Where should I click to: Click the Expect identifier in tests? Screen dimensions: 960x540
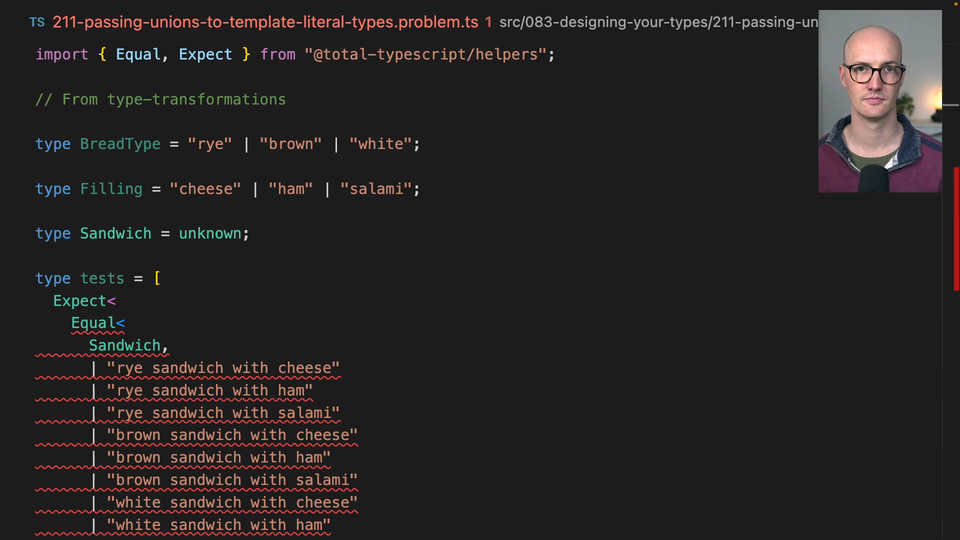coord(80,301)
